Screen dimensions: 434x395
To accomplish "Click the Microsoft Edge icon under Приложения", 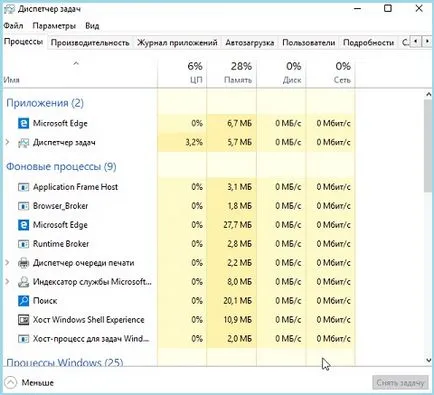I will 23,123.
